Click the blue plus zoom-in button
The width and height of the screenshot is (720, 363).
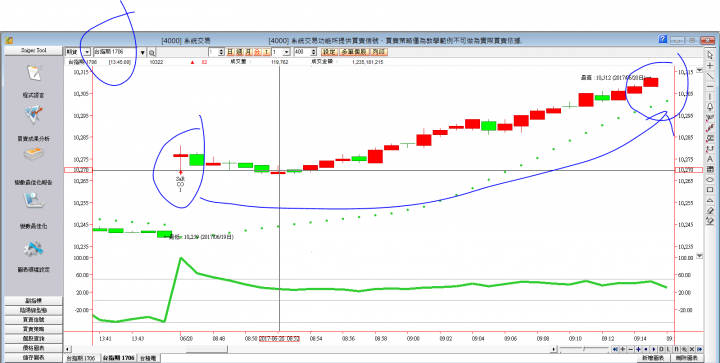point(638,349)
